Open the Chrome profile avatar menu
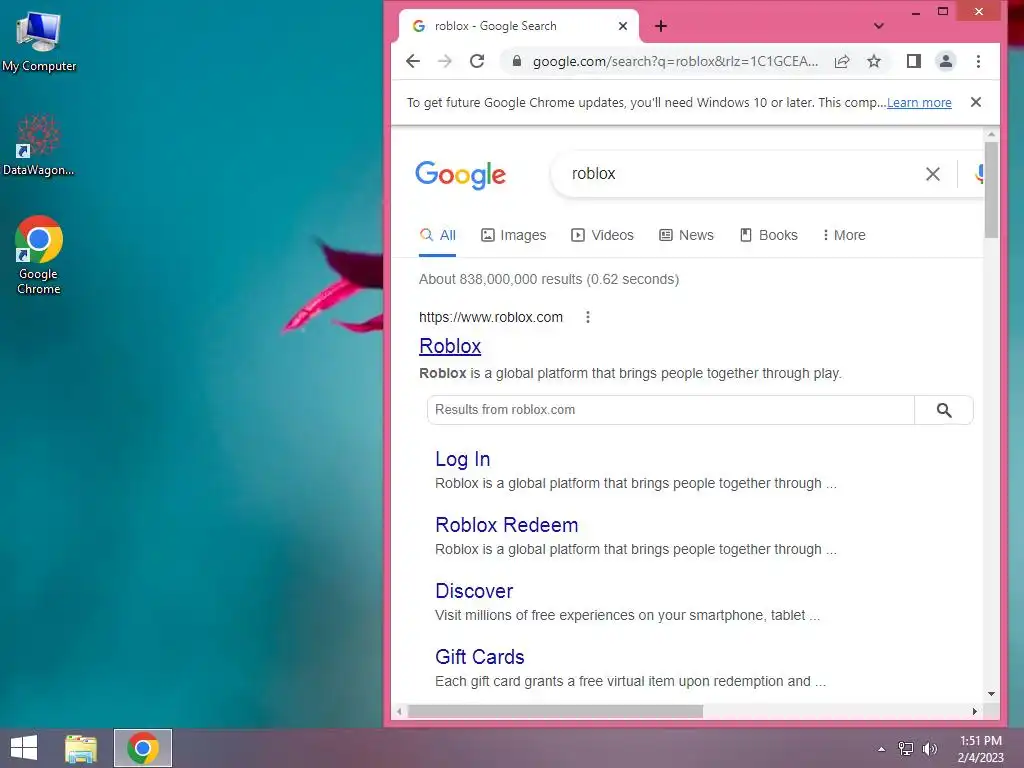The image size is (1024, 768). (945, 61)
